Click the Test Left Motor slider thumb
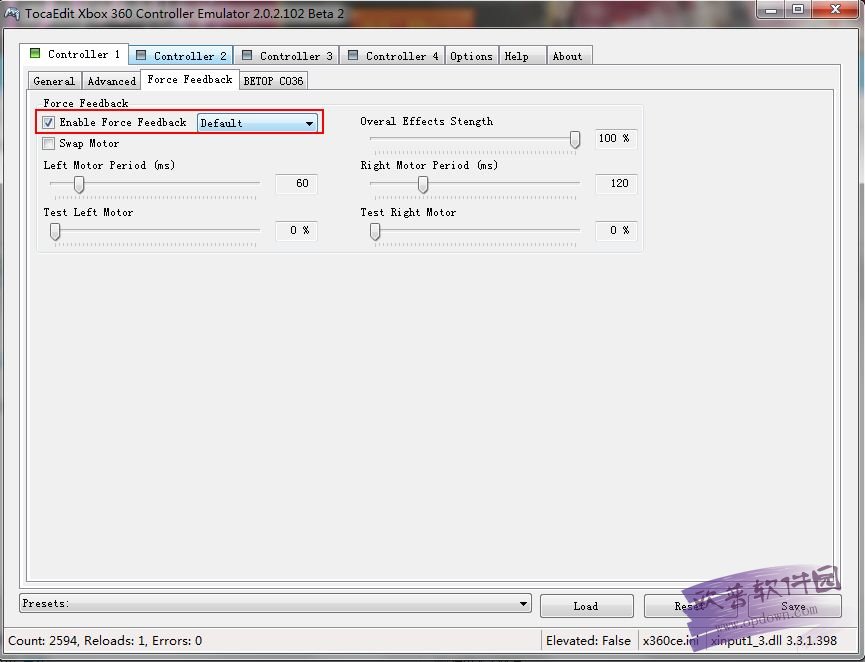865x662 pixels. [x=56, y=231]
